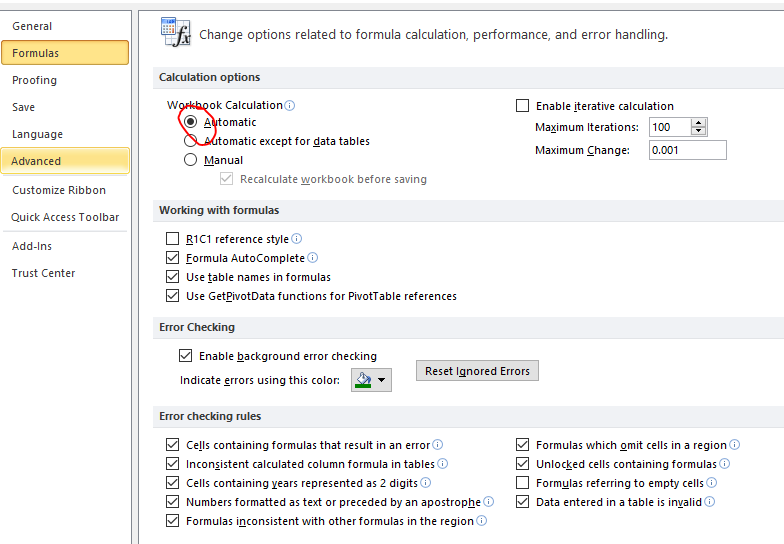Viewport: 784px width, 544px height.
Task: Click info icon after 'Formulas referring to empty cells'
Action: [712, 482]
